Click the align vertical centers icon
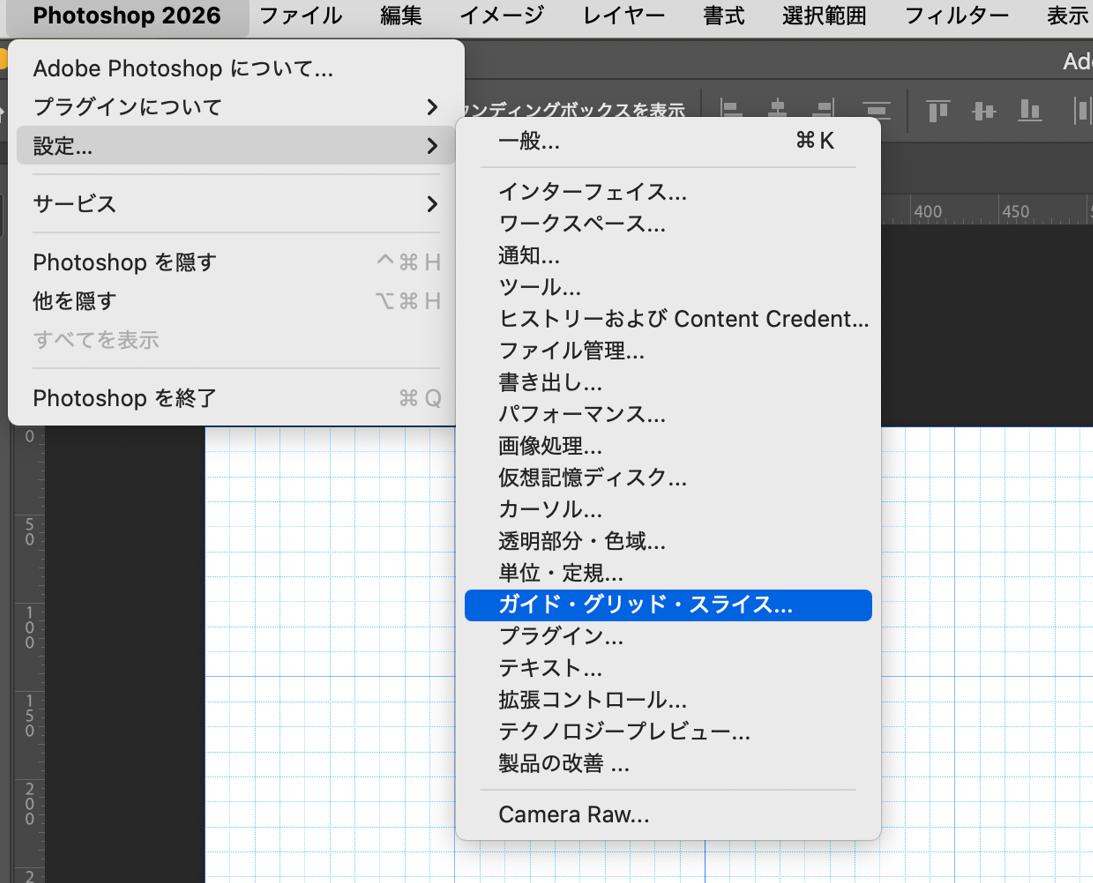 coord(984,110)
